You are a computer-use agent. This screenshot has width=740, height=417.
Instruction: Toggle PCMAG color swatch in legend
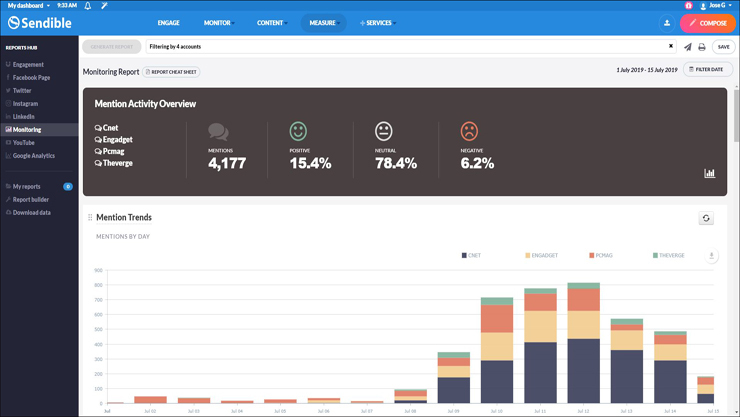592,256
